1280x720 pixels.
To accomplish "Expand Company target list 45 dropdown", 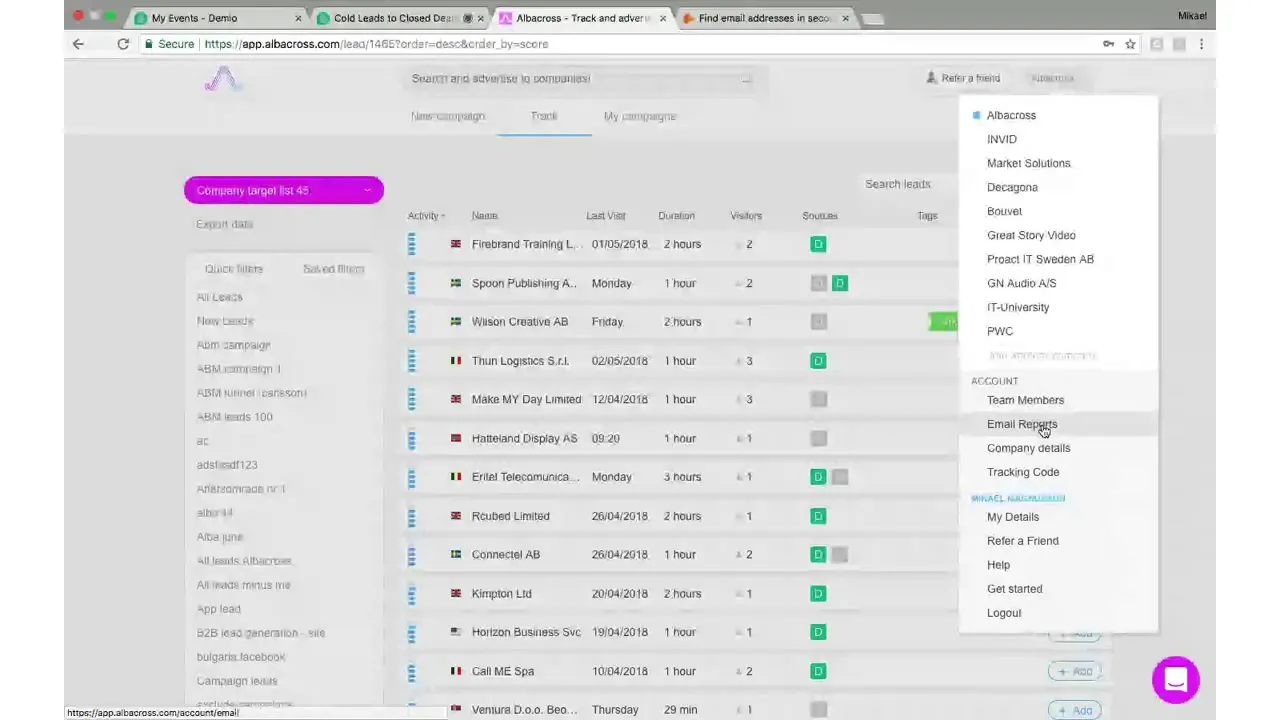I will pos(284,190).
